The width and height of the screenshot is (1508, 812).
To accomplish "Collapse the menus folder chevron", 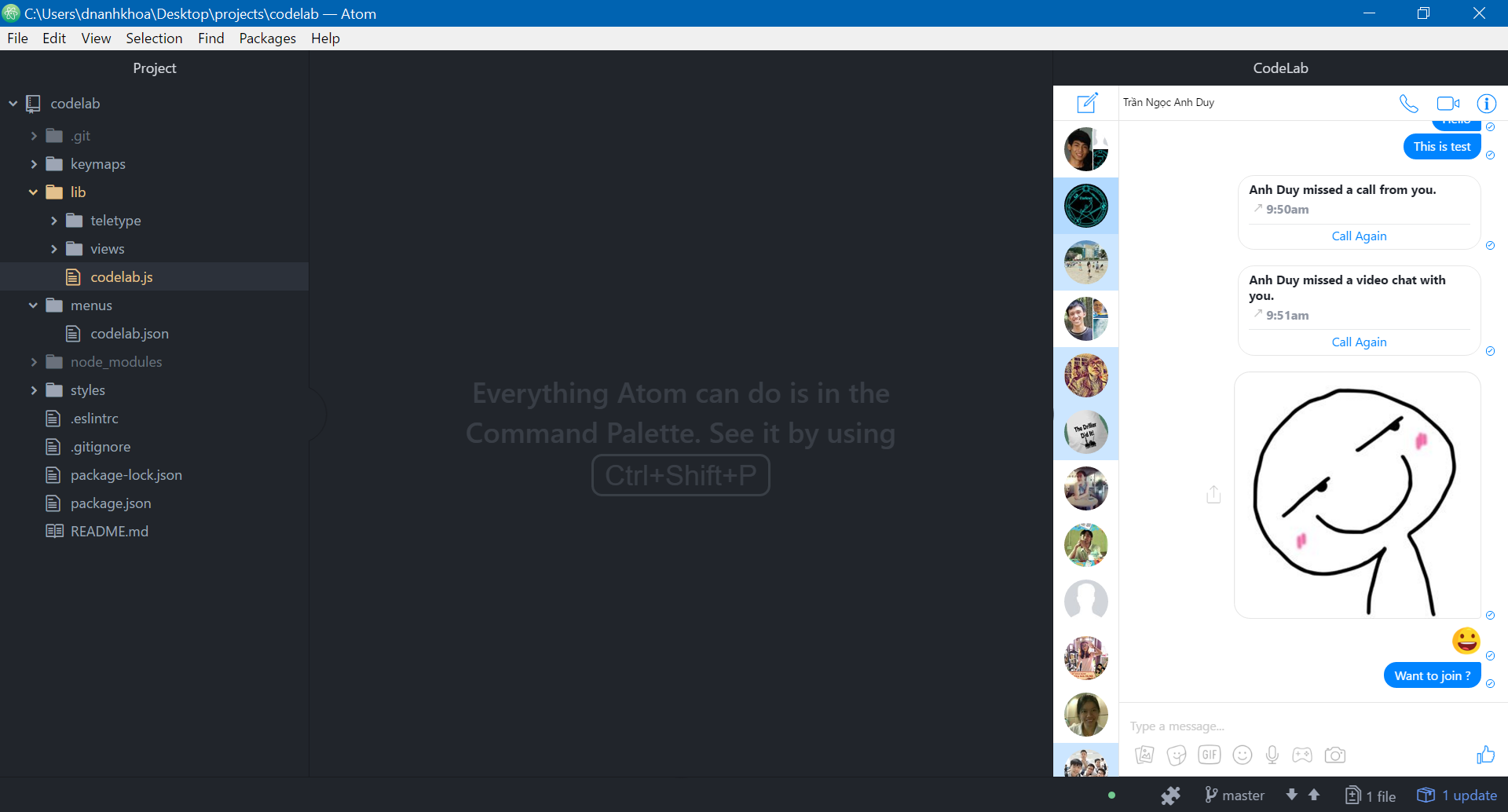I will click(x=33, y=305).
